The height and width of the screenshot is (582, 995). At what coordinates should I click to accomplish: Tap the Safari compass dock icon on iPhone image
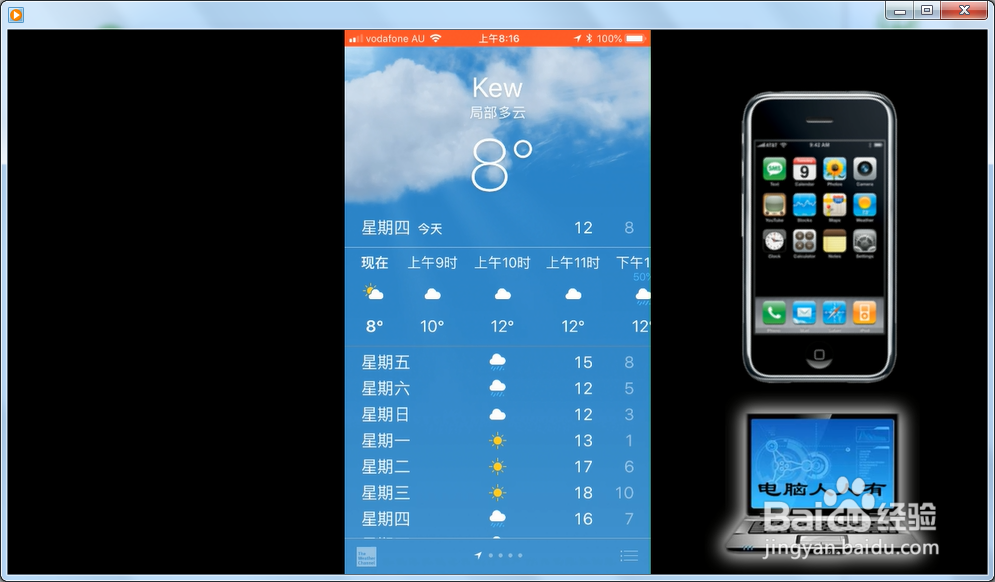(x=834, y=312)
